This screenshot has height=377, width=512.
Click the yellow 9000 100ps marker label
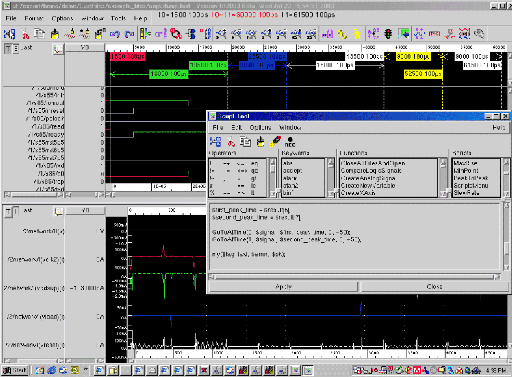tap(413, 57)
